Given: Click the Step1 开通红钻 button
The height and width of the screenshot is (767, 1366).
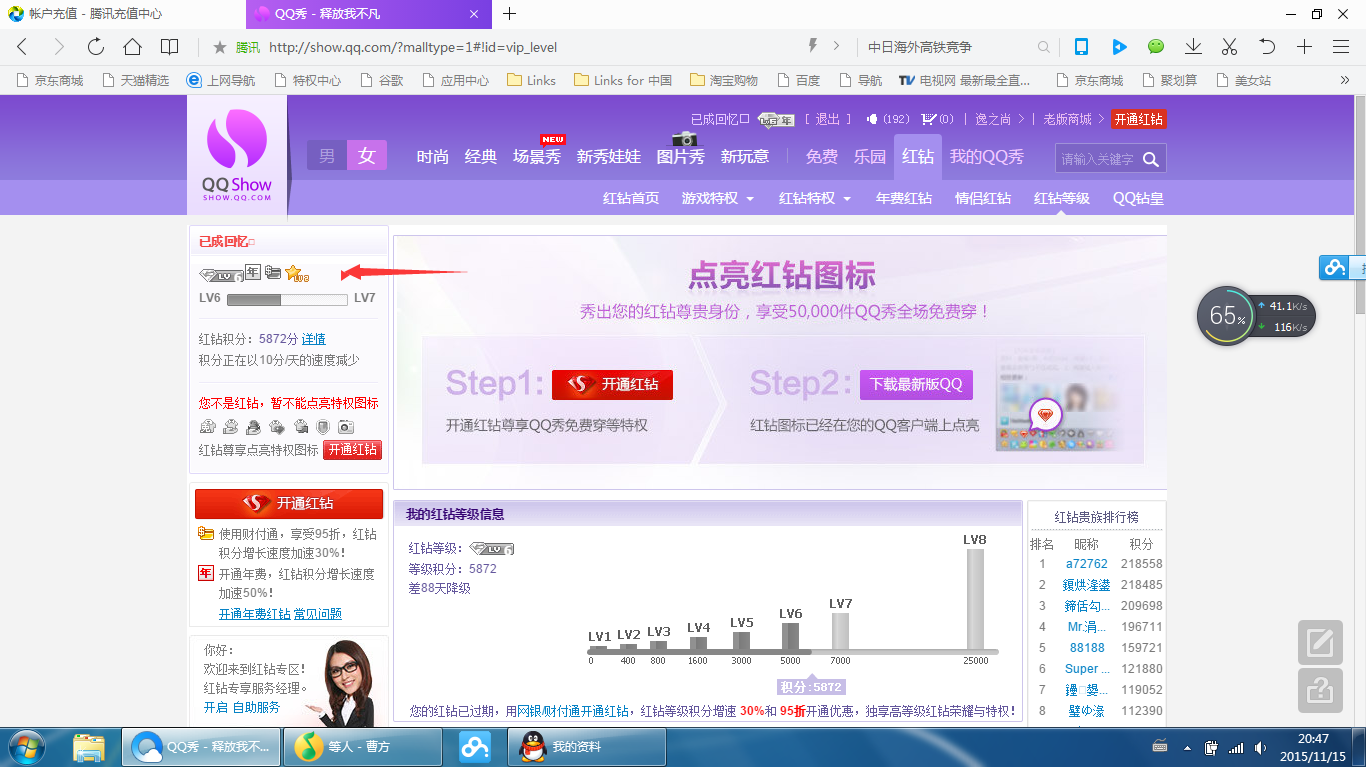Looking at the screenshot, I should pos(612,385).
